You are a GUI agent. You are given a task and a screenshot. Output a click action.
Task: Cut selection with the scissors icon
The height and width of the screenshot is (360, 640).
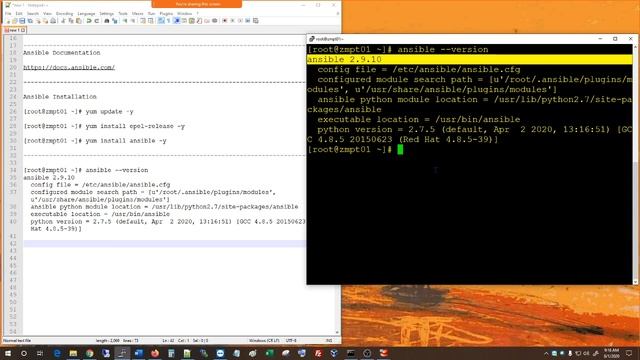pos(63,21)
